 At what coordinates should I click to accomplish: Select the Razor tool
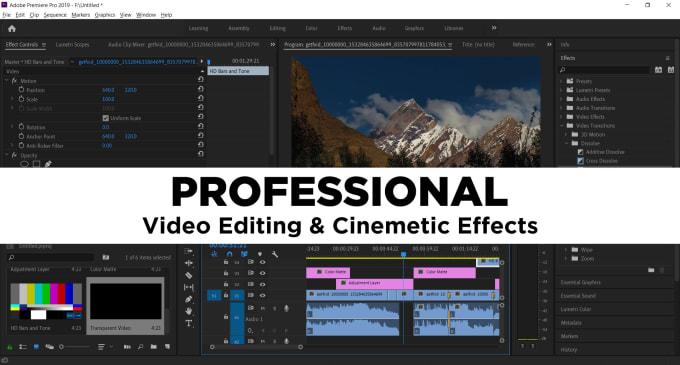(x=189, y=275)
